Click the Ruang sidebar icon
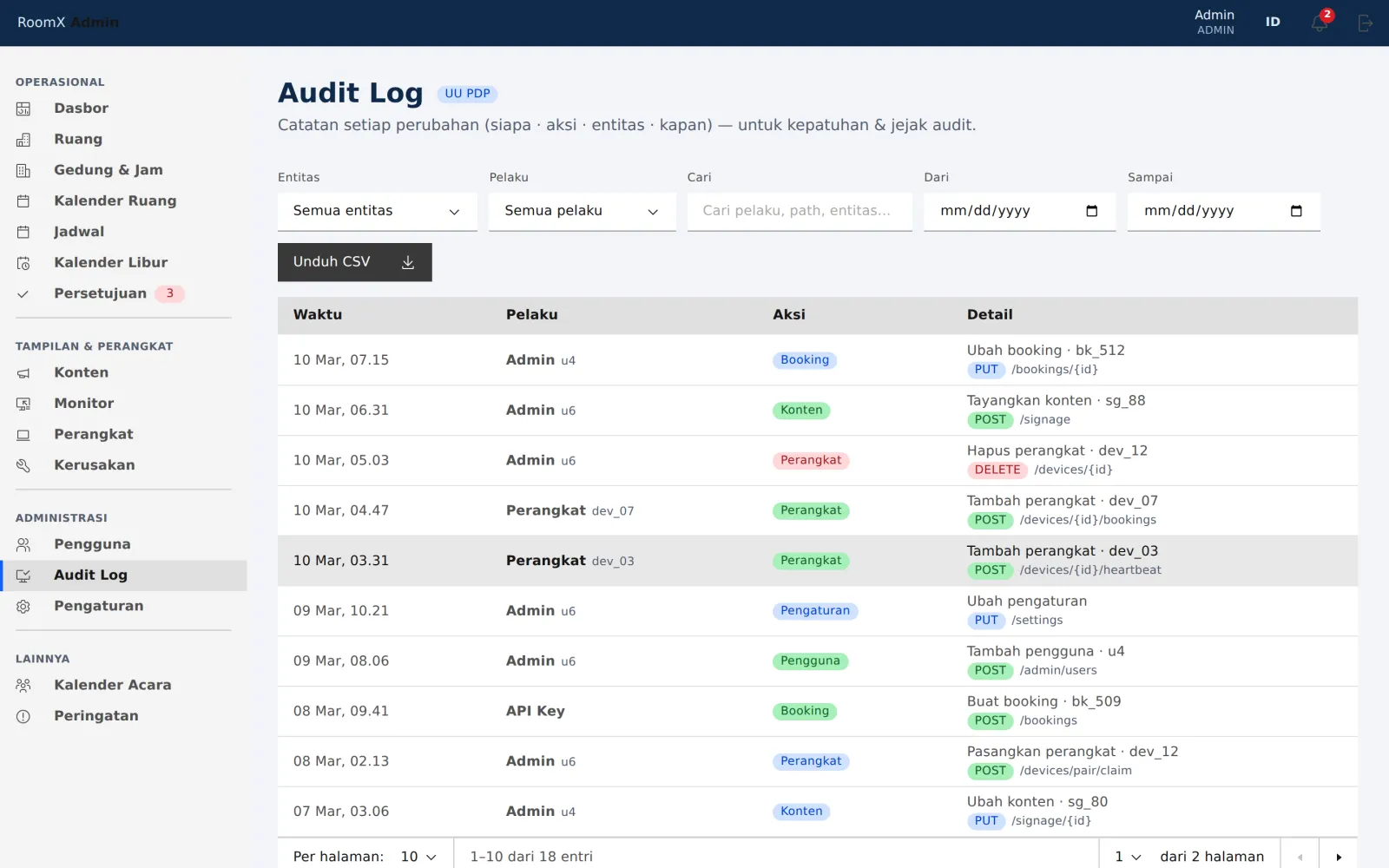This screenshot has width=1389, height=868. 23,140
